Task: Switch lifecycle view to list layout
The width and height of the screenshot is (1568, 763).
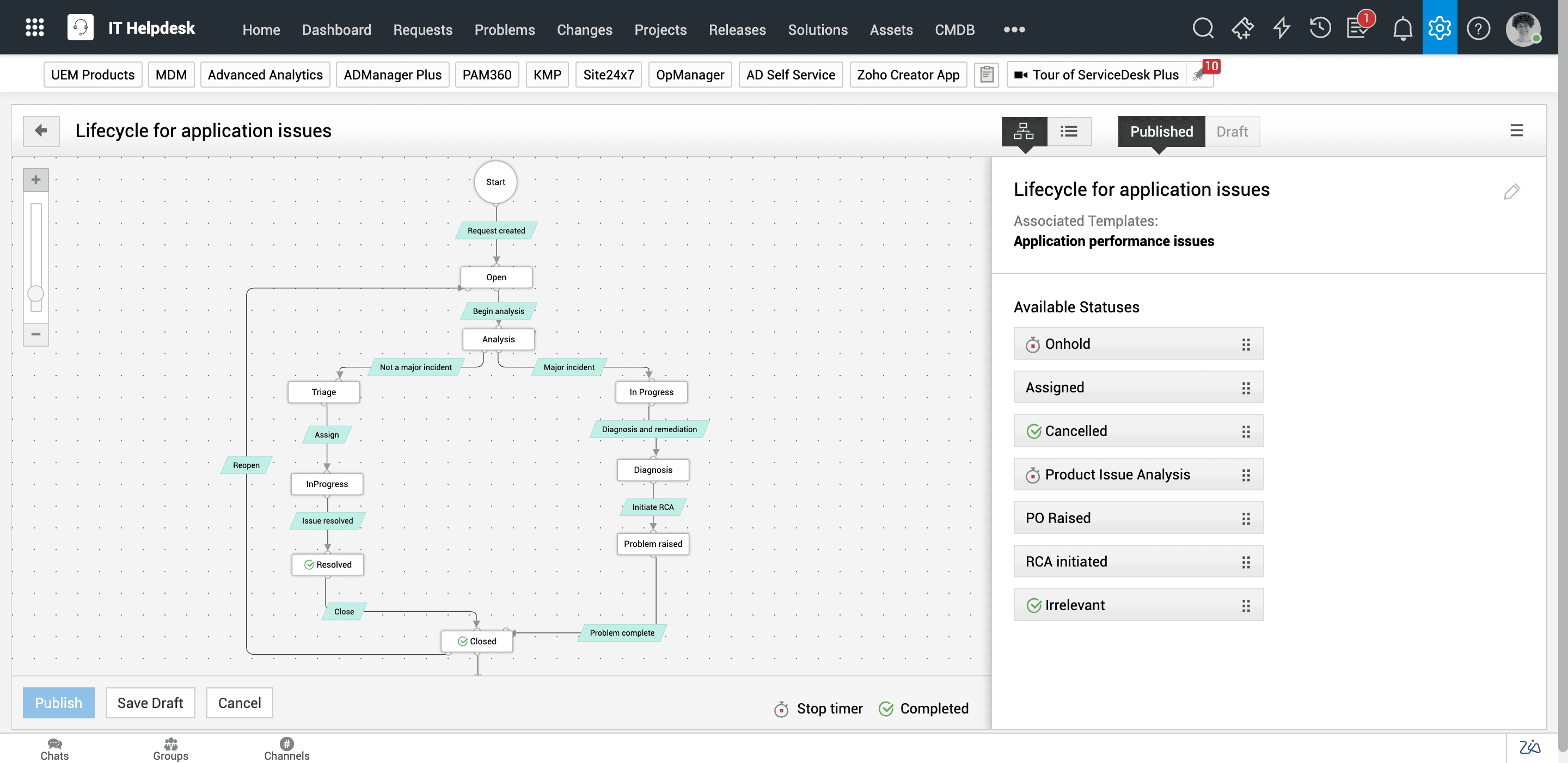Action: point(1069,131)
